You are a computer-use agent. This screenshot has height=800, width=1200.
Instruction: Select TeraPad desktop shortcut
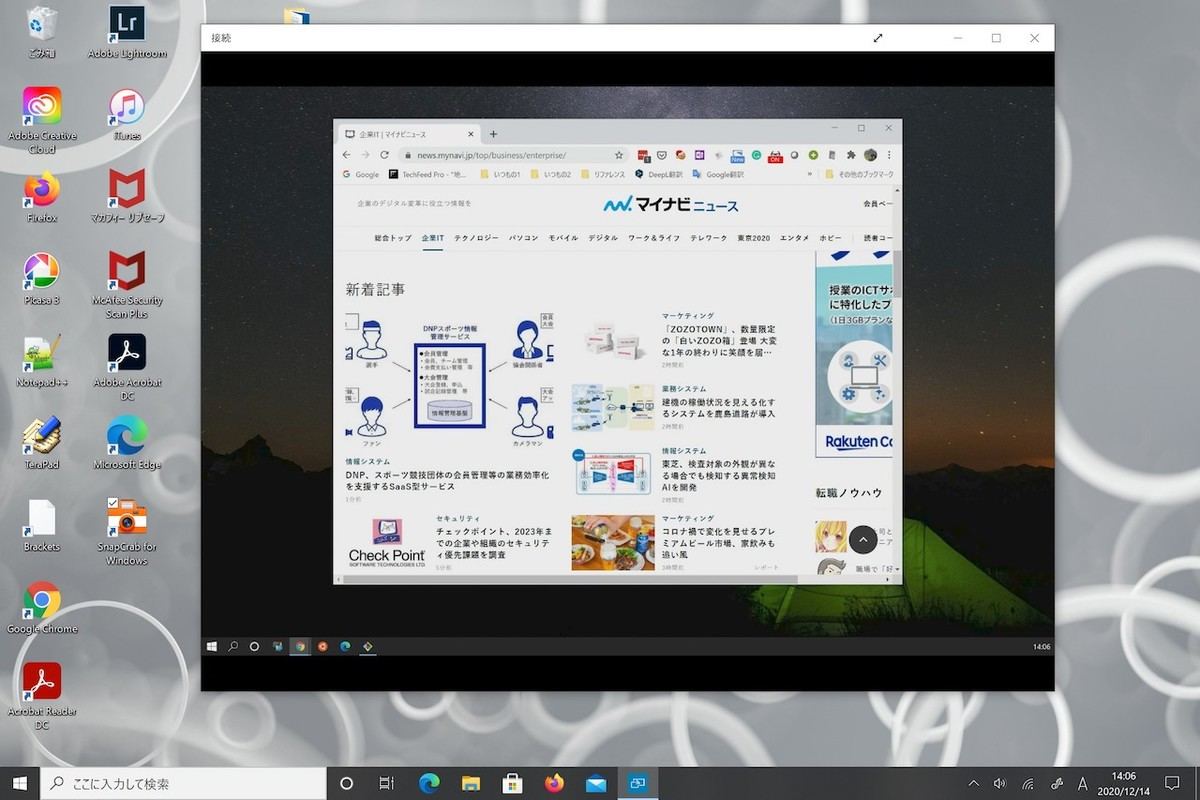coord(42,443)
